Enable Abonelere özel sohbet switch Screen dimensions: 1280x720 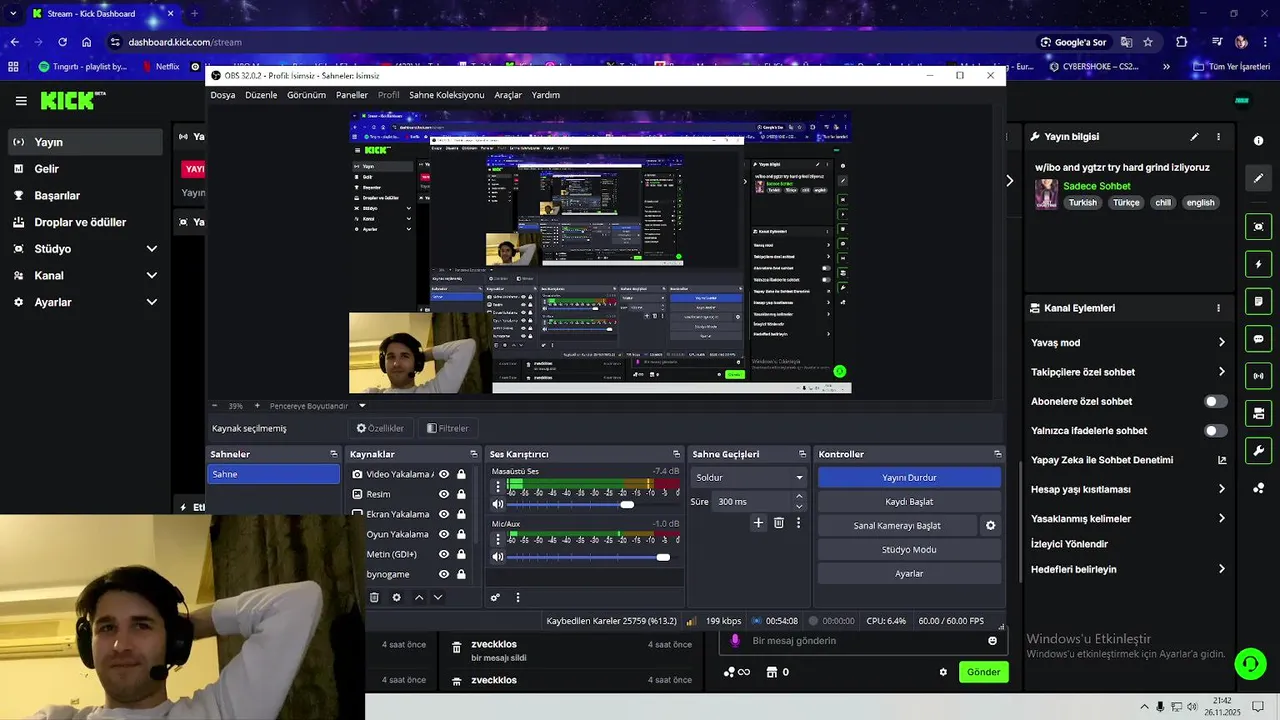[x=1215, y=401]
